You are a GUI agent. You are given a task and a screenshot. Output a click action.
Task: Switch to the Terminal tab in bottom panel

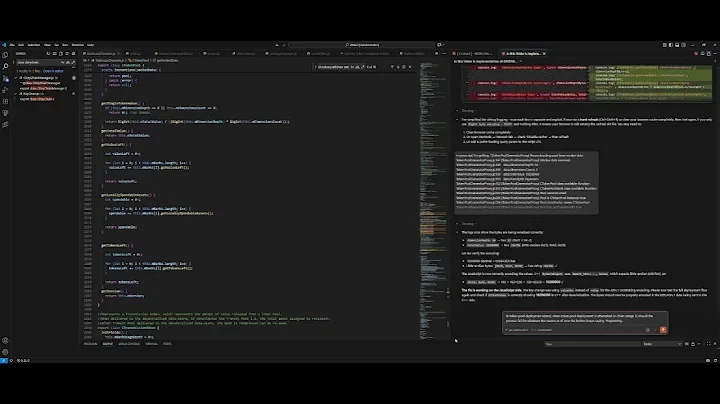(x=151, y=344)
